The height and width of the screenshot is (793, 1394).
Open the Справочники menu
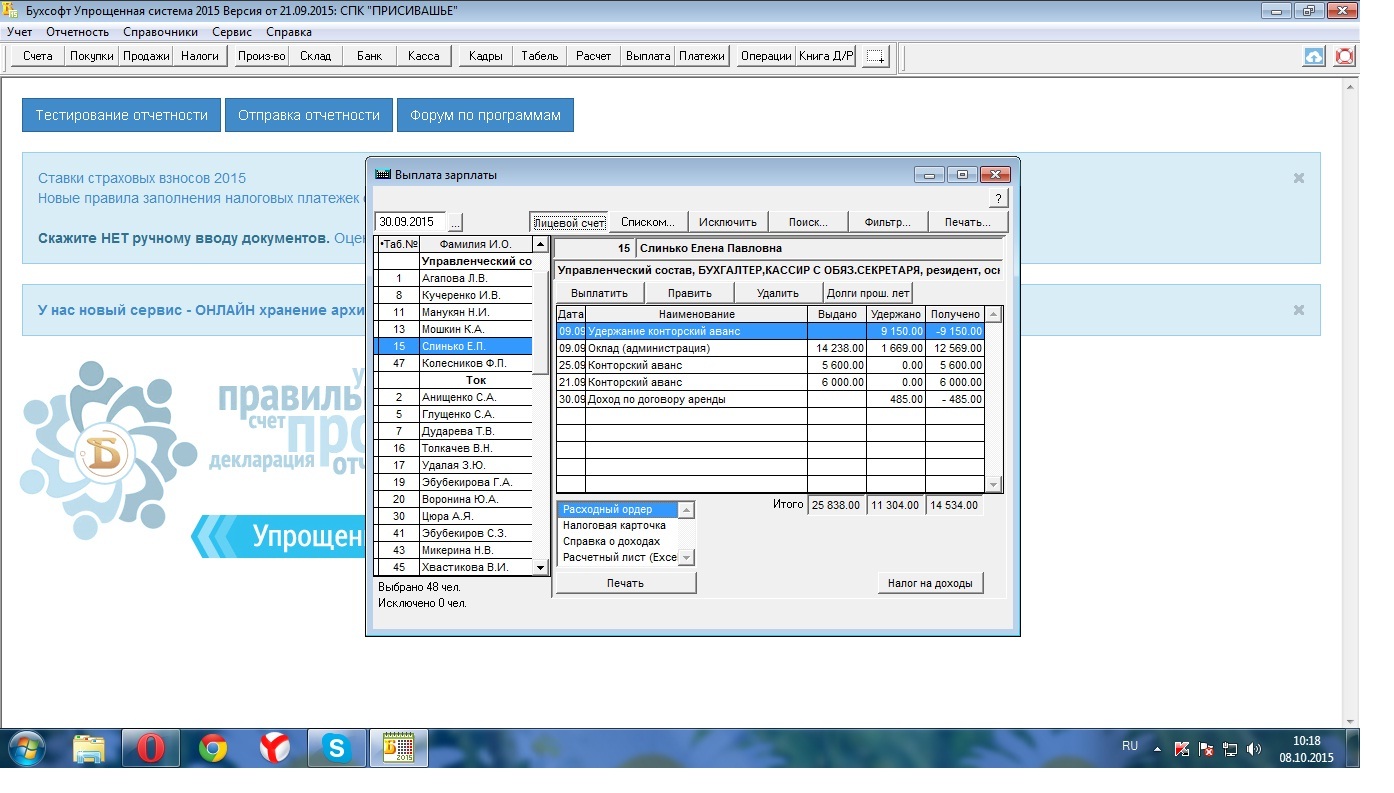point(160,32)
